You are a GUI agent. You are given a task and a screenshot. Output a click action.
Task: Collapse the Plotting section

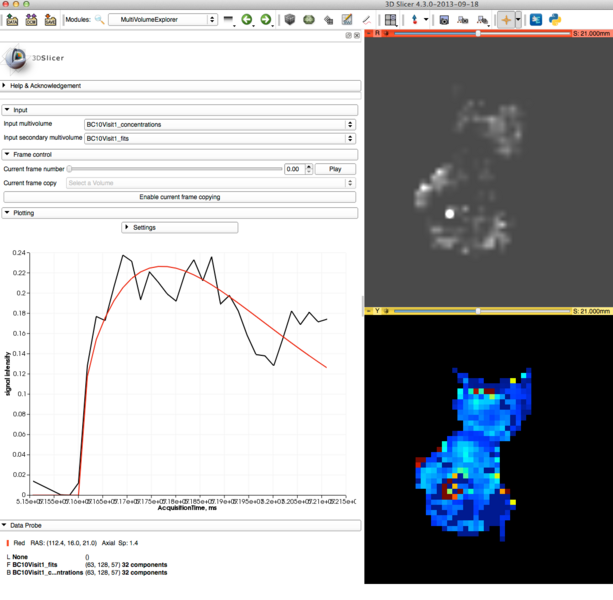click(x=180, y=213)
